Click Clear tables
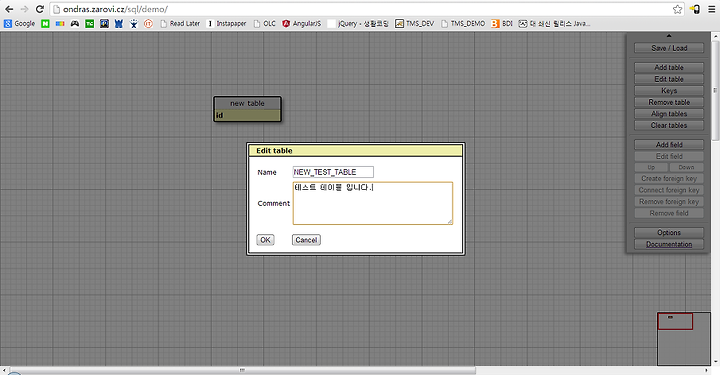The height and width of the screenshot is (375, 720). pyautogui.click(x=669, y=125)
